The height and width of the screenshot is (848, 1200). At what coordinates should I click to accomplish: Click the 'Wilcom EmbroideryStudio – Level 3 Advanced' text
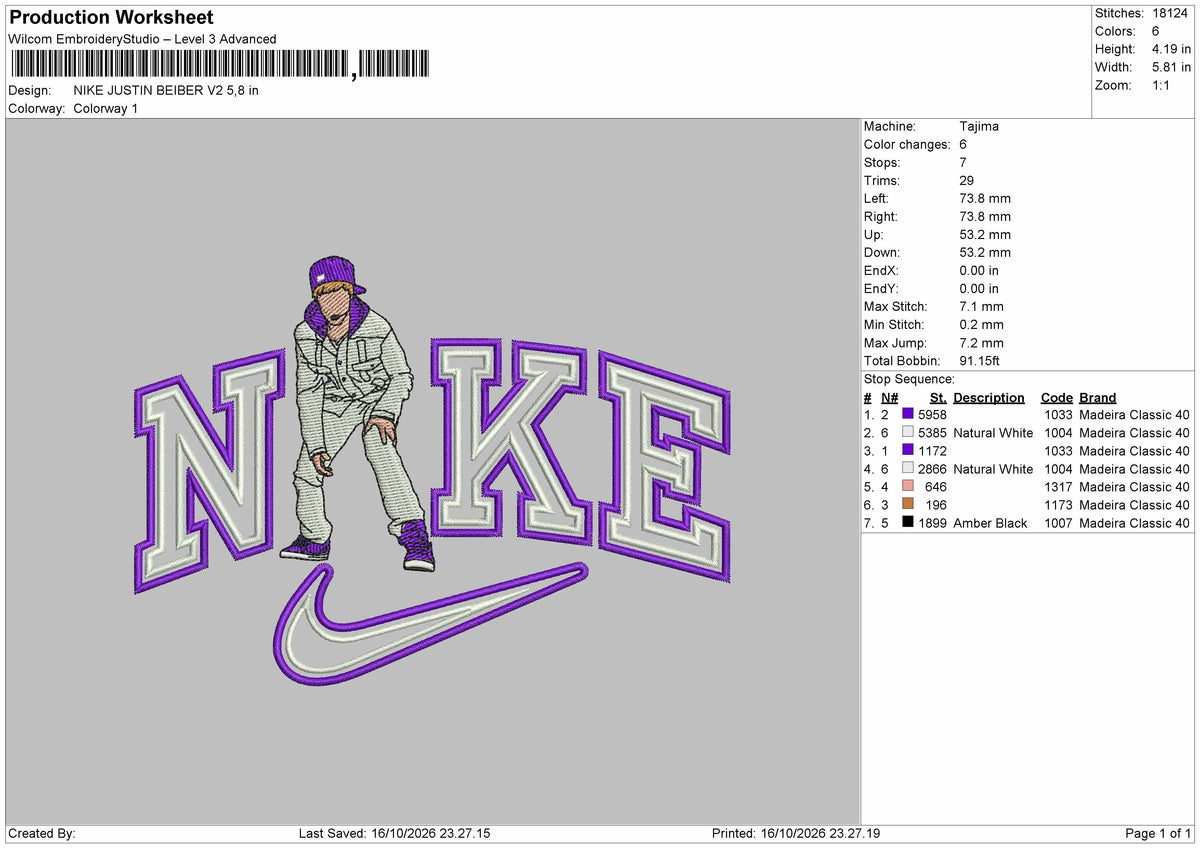(x=142, y=39)
